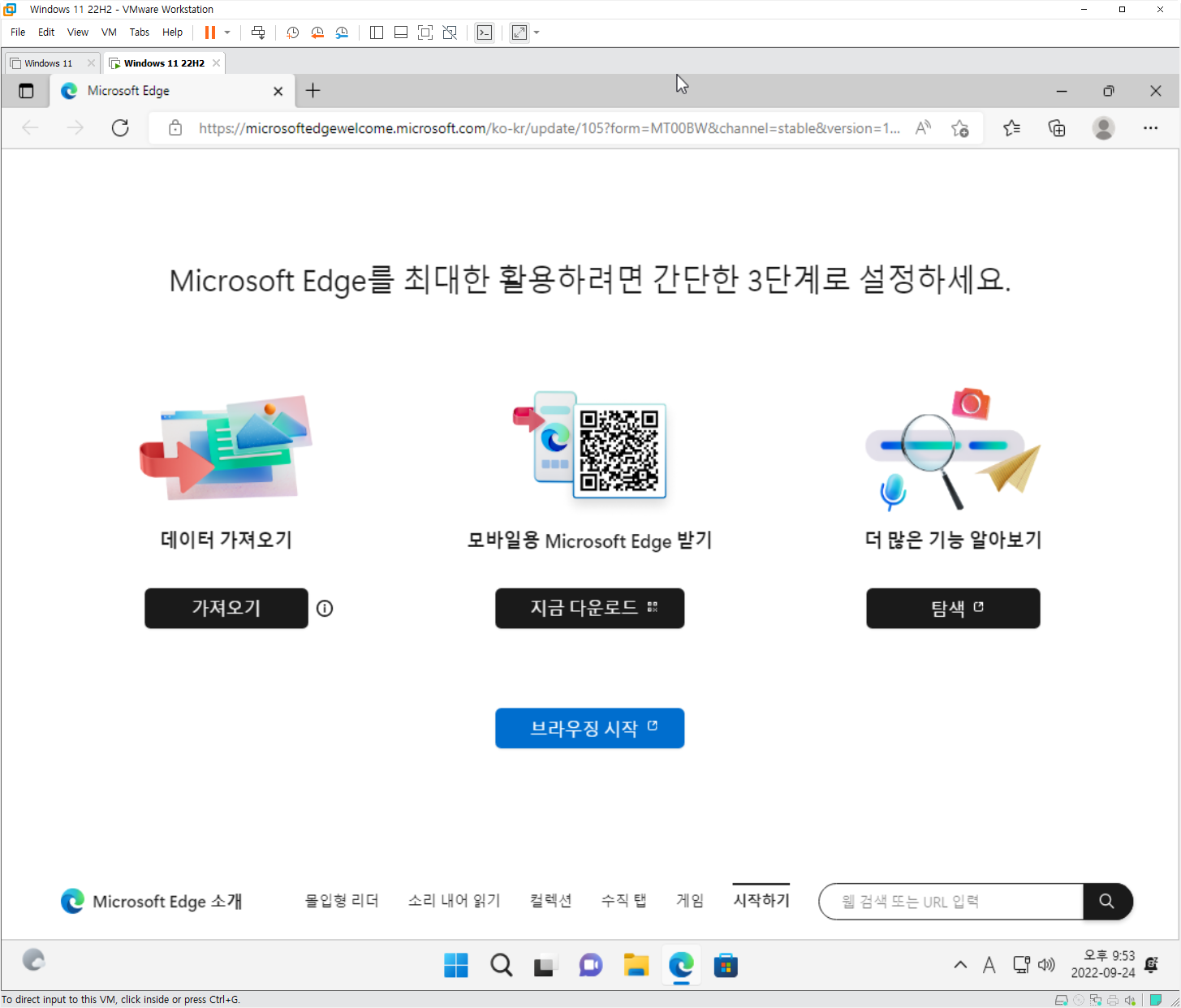The width and height of the screenshot is (1181, 1008).
Task: Click the stretch guest display icon
Action: (519, 32)
